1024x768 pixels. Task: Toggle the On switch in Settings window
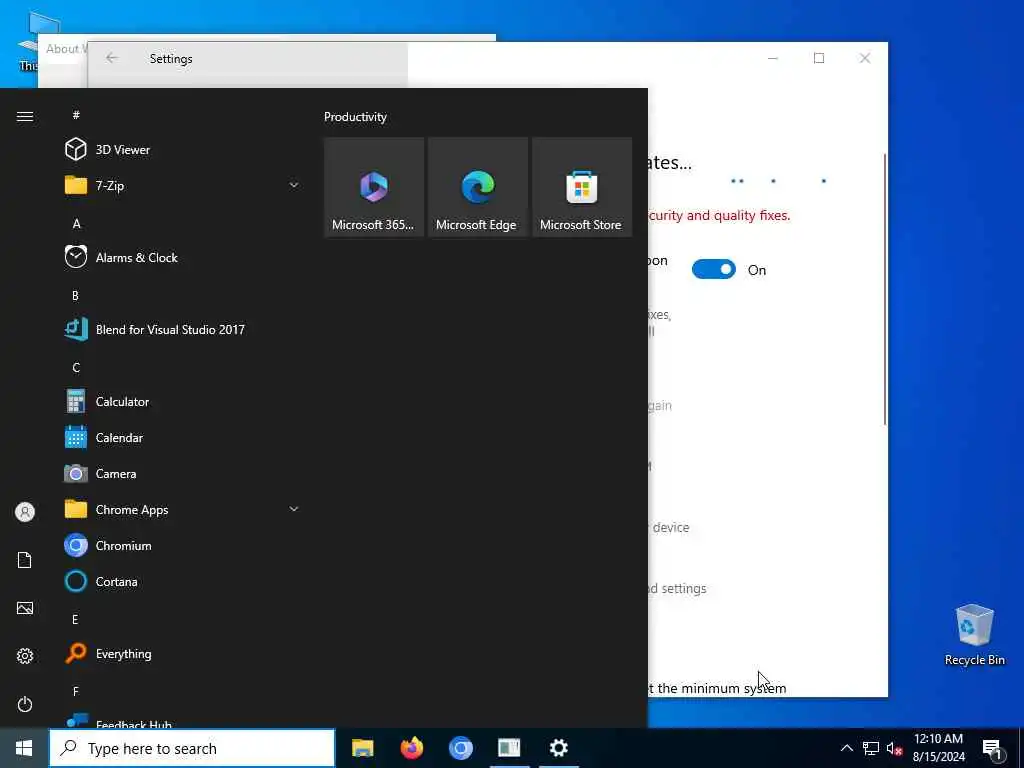713,269
